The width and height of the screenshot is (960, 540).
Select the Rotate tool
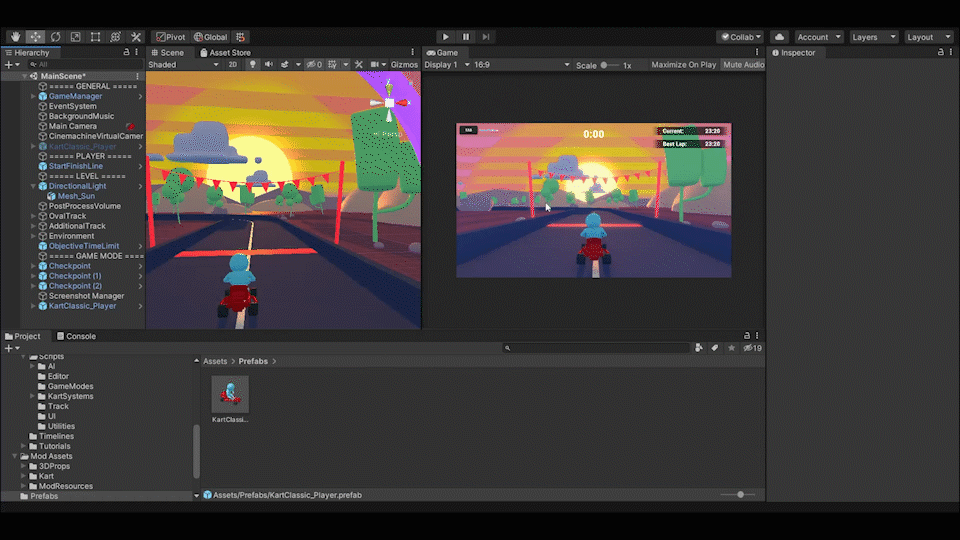click(x=56, y=37)
